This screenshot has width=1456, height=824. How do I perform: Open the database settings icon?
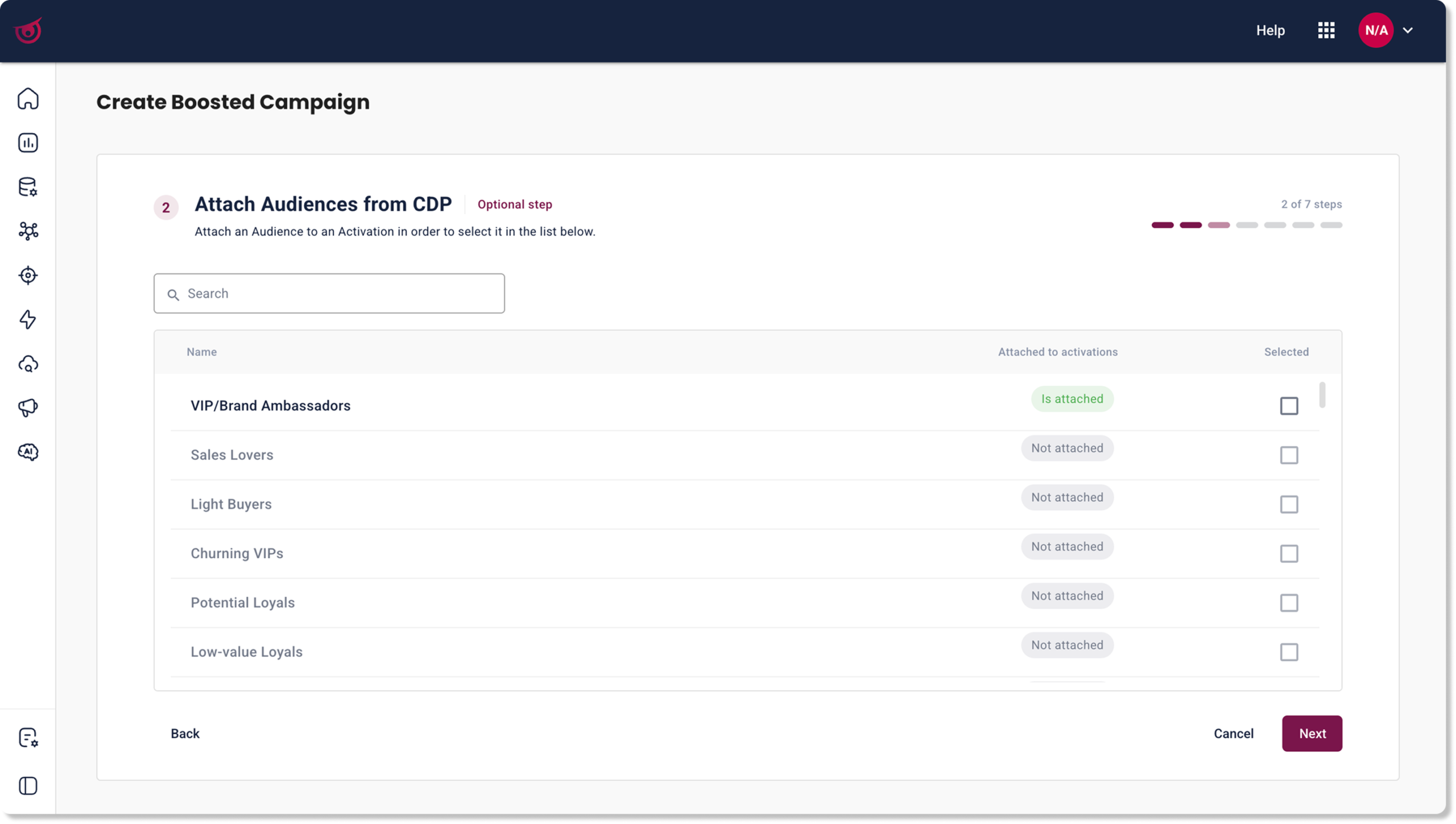pyautogui.click(x=28, y=187)
